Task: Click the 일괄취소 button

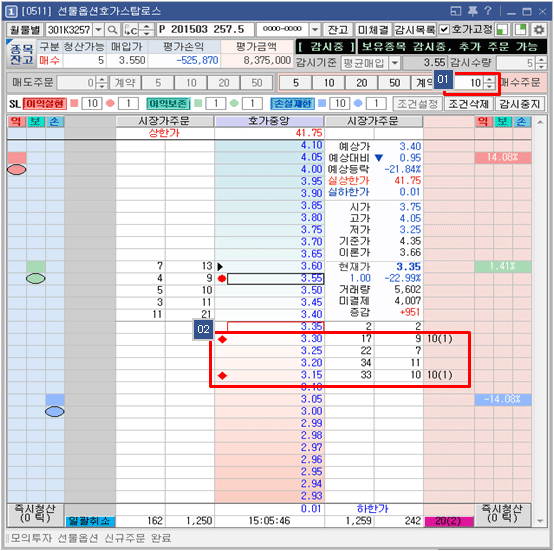Action: (x=90, y=521)
